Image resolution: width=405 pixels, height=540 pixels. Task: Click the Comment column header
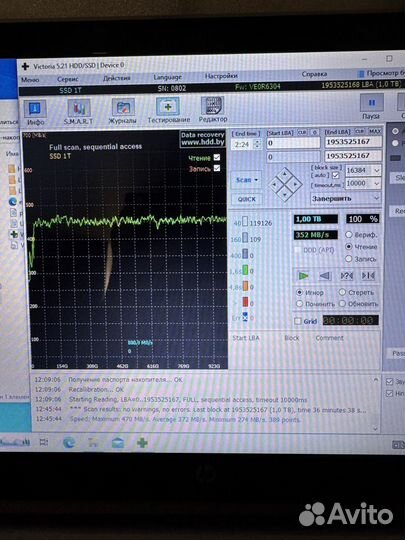point(330,338)
